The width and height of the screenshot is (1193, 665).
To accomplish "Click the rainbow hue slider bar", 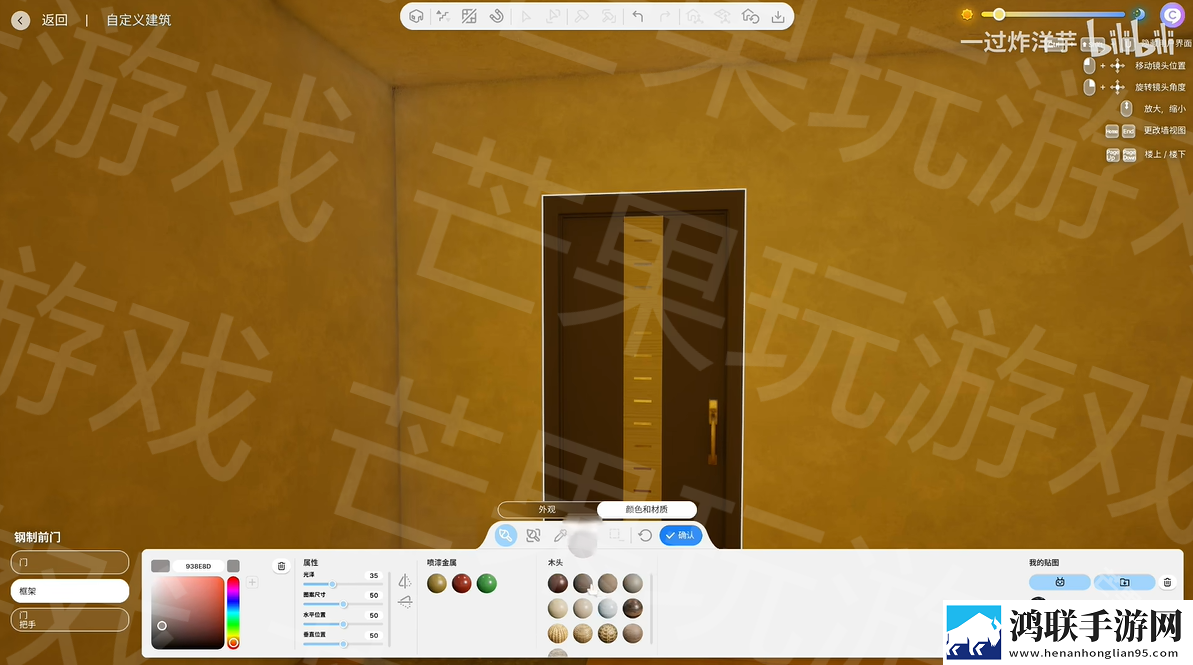I will point(234,612).
